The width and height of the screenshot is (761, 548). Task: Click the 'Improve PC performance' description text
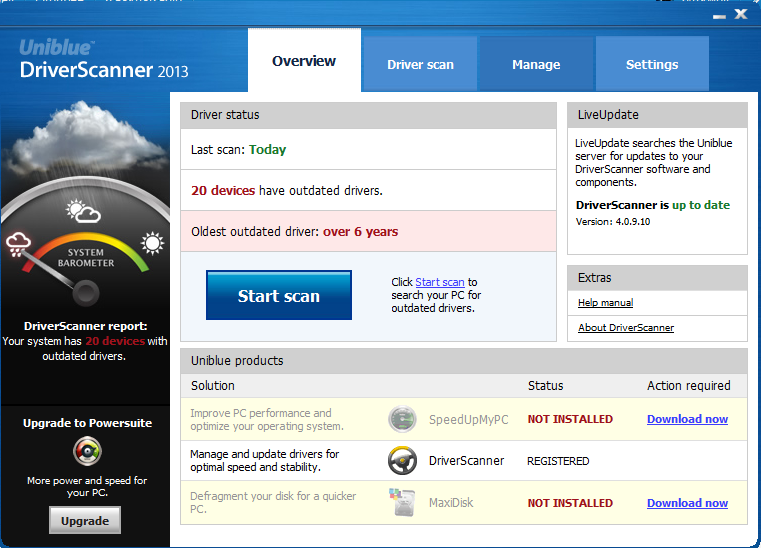[x=267, y=419]
